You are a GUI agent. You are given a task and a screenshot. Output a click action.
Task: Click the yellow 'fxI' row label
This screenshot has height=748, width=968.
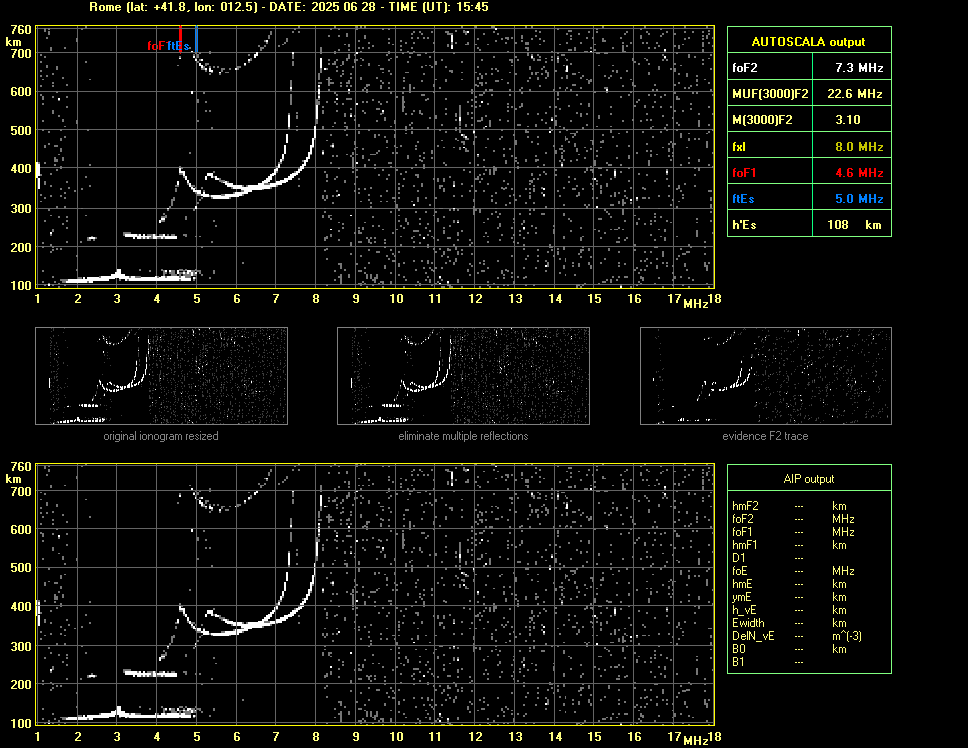739,147
